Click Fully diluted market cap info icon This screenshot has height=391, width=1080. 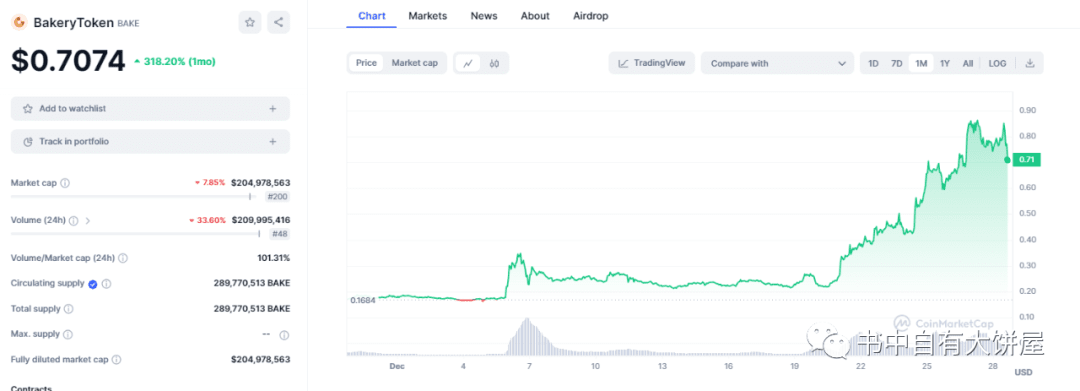(x=116, y=359)
